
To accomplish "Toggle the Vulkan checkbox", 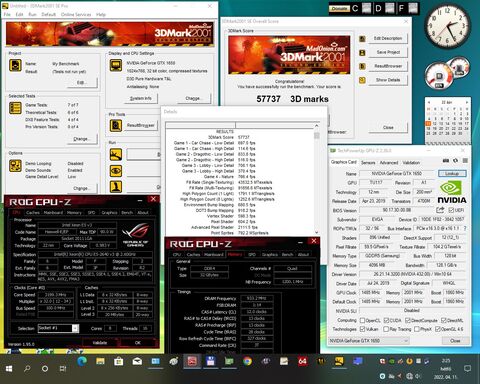I will (x=362, y=329).
